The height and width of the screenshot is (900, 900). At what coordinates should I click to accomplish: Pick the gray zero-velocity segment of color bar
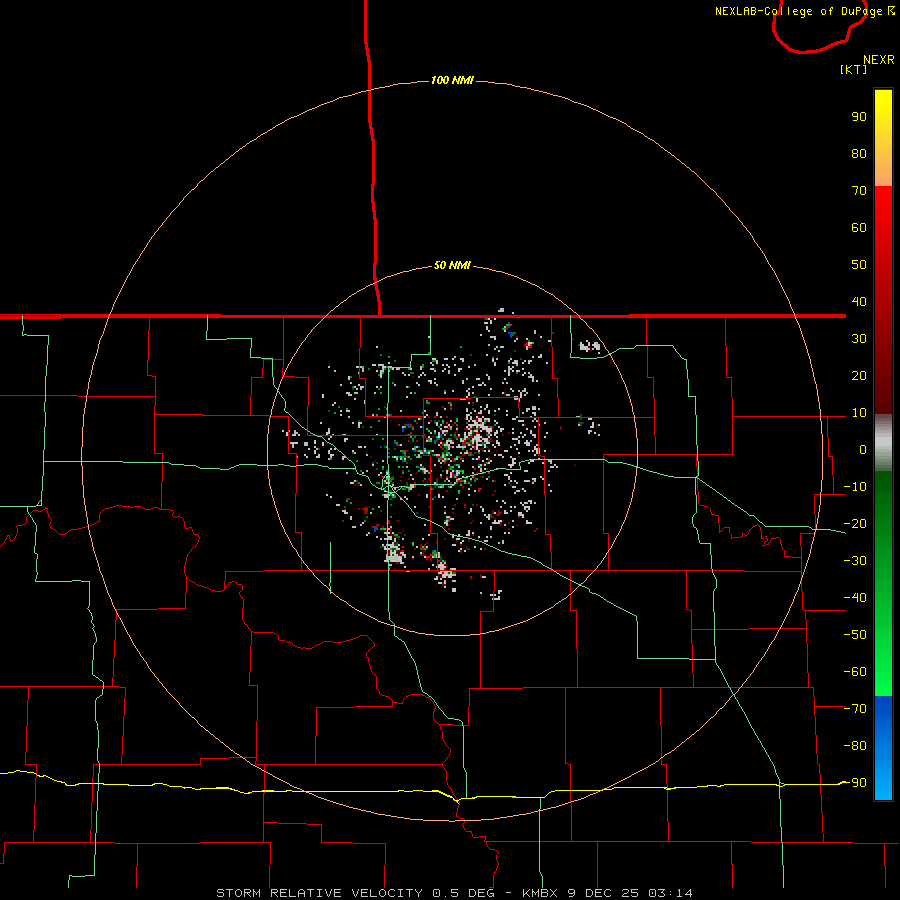point(883,443)
